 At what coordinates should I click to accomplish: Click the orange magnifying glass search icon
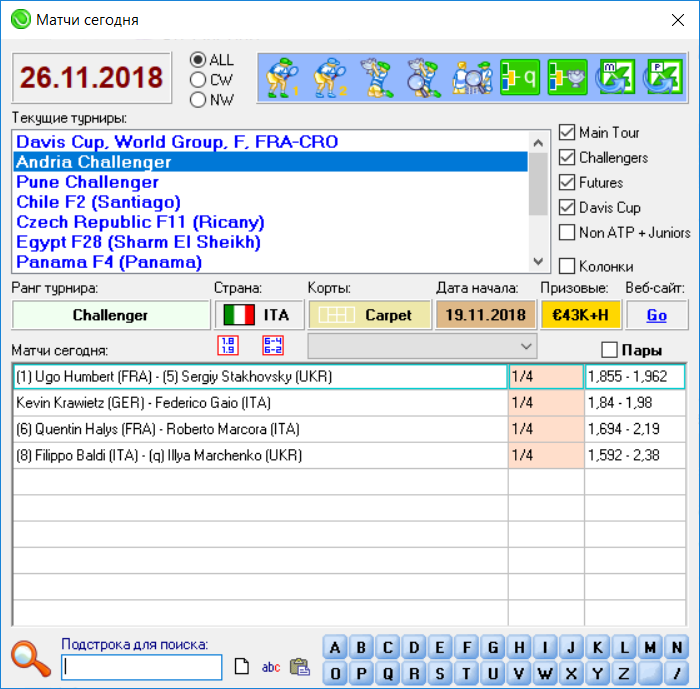point(30,658)
